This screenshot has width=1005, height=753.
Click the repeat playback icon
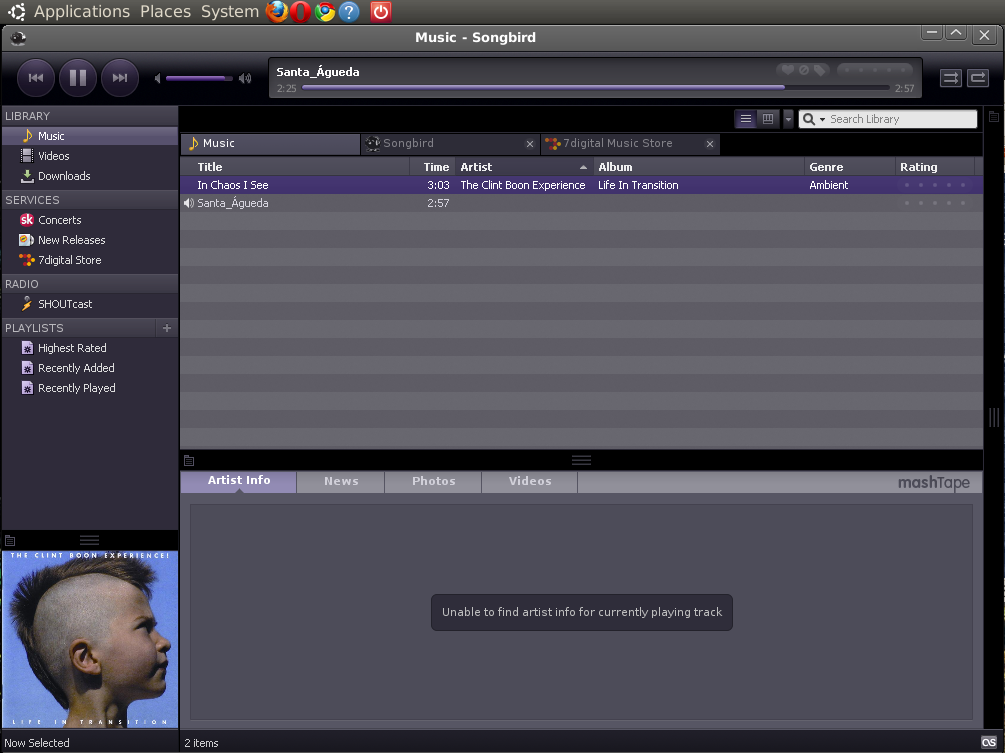tap(977, 77)
